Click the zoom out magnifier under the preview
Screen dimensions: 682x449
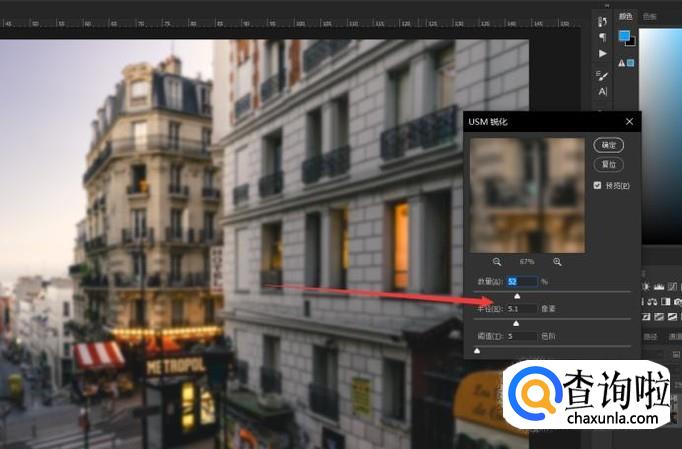[x=497, y=261]
